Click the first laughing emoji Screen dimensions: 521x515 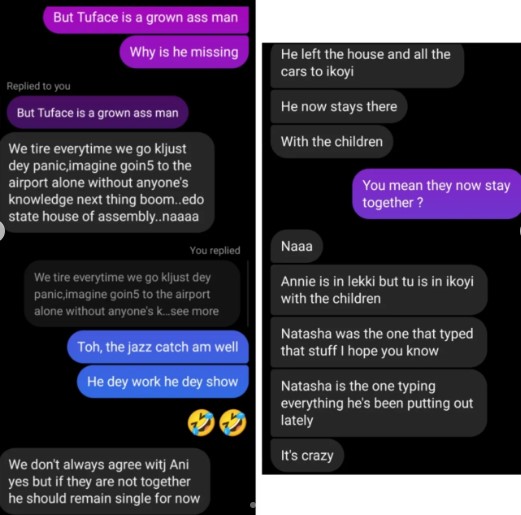coord(201,423)
